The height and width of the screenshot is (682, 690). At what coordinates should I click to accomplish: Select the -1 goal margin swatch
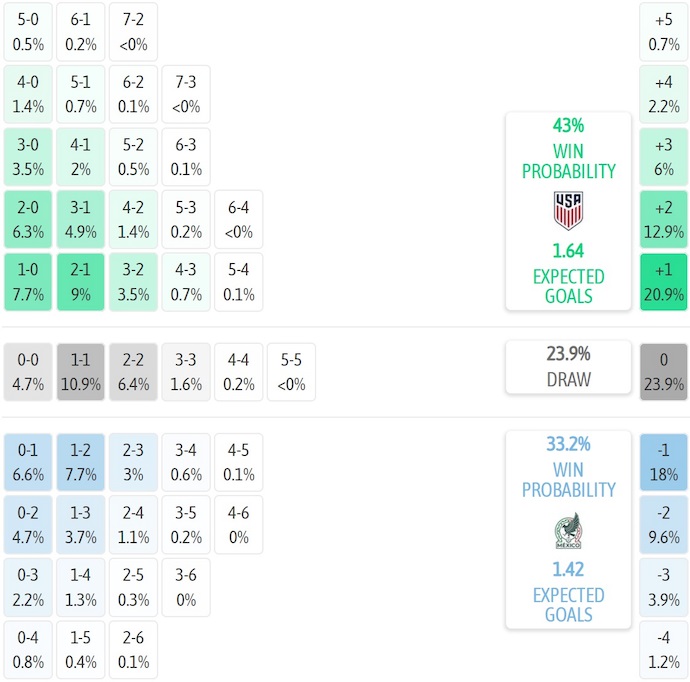point(664,462)
